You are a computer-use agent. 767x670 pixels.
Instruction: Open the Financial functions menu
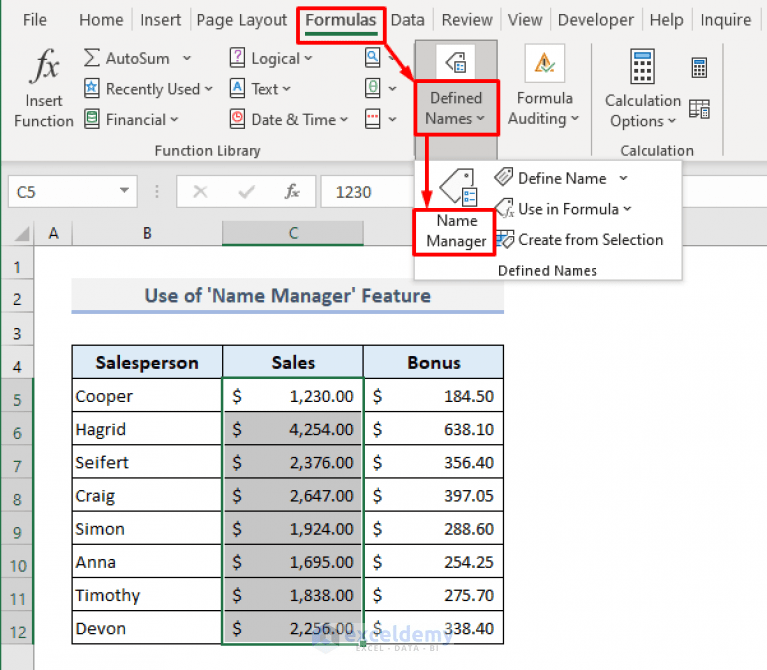[132, 119]
